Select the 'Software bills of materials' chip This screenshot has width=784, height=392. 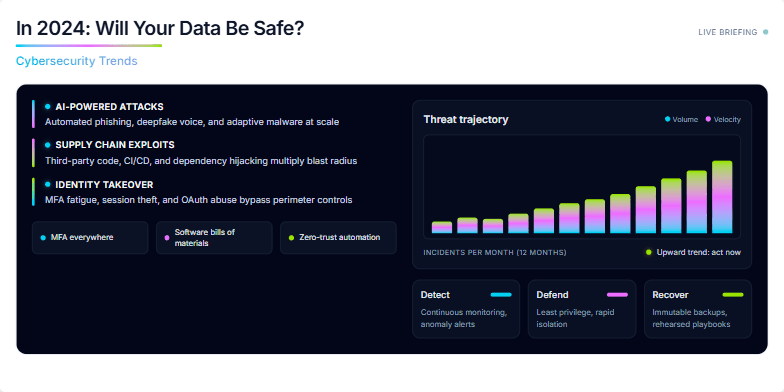tap(214, 238)
